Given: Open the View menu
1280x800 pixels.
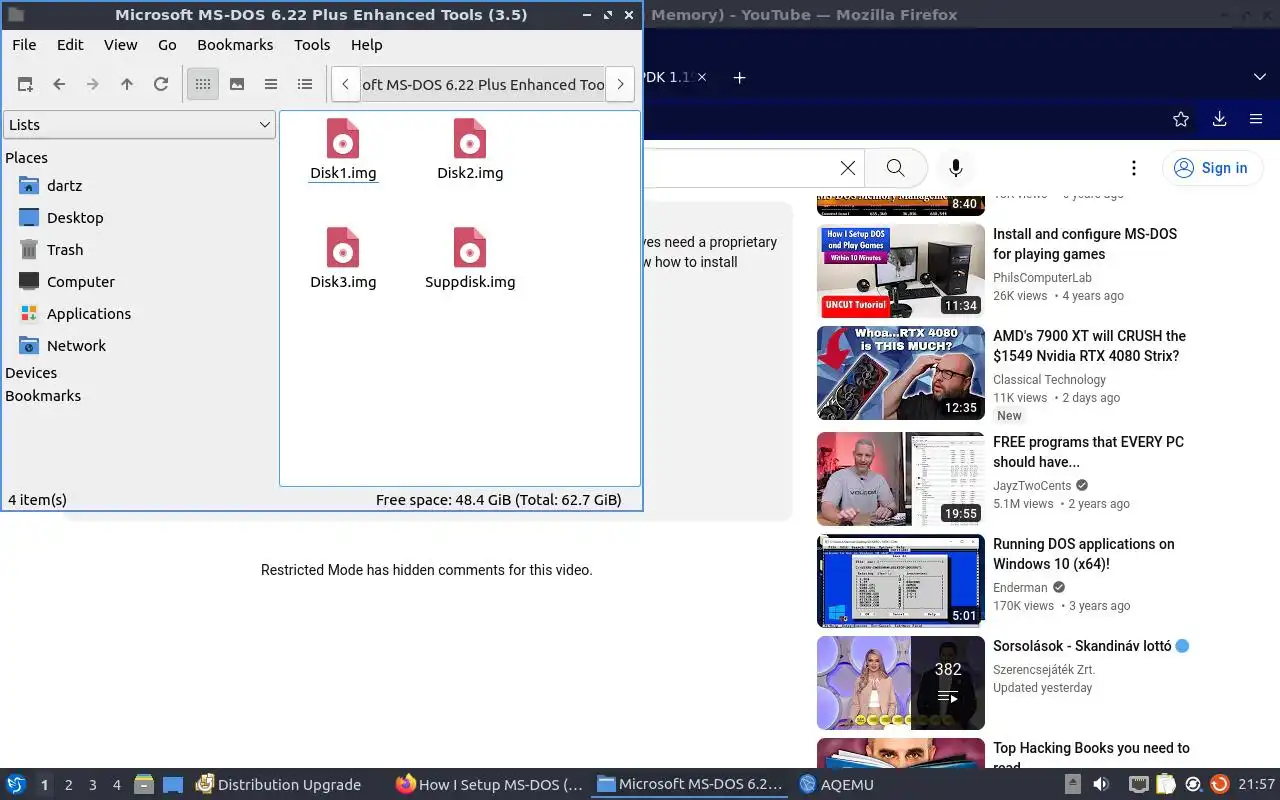Looking at the screenshot, I should tap(121, 45).
